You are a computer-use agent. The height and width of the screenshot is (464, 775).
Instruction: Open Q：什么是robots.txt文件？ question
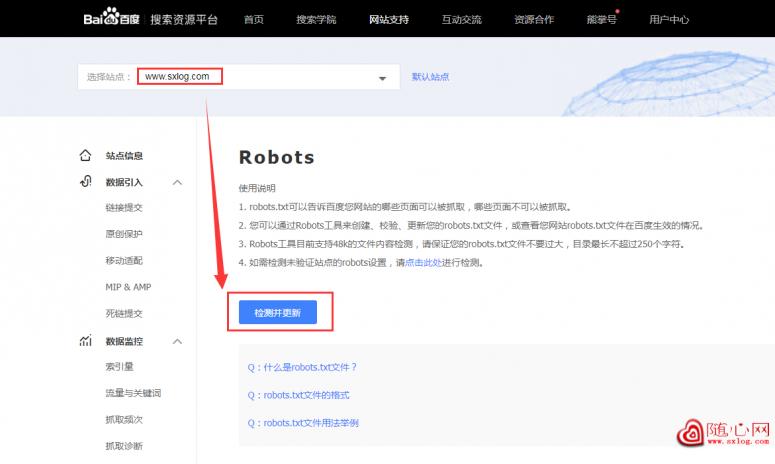click(x=302, y=367)
